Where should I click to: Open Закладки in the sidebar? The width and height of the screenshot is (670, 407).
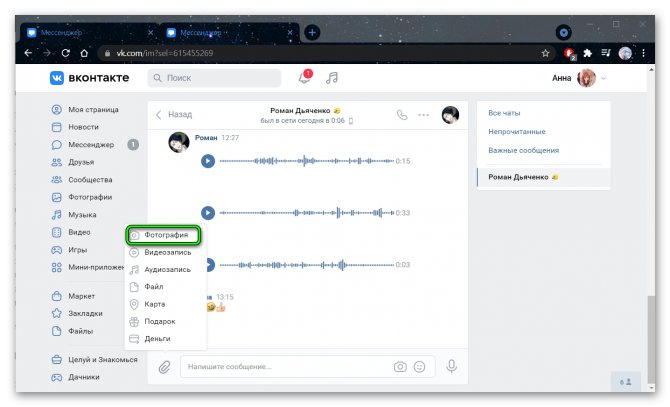[x=77, y=313]
